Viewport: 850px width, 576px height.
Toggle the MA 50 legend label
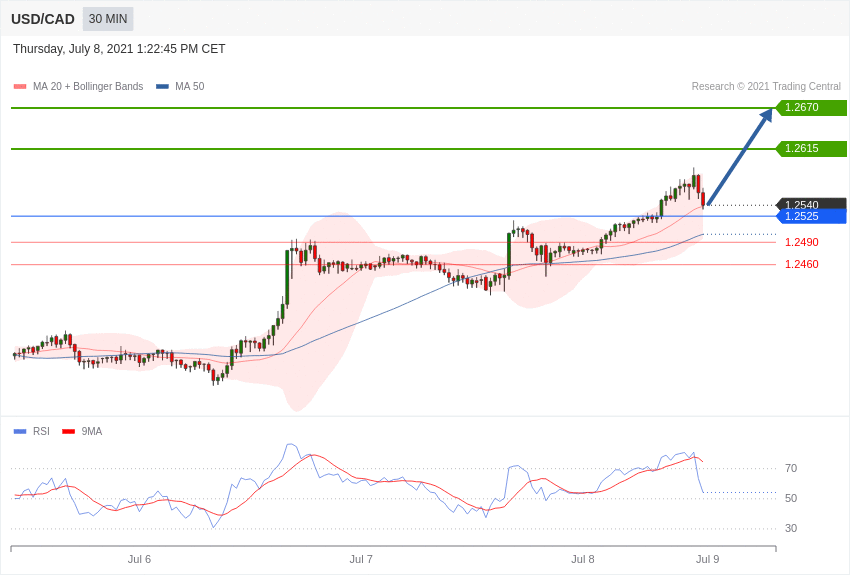pyautogui.click(x=190, y=87)
